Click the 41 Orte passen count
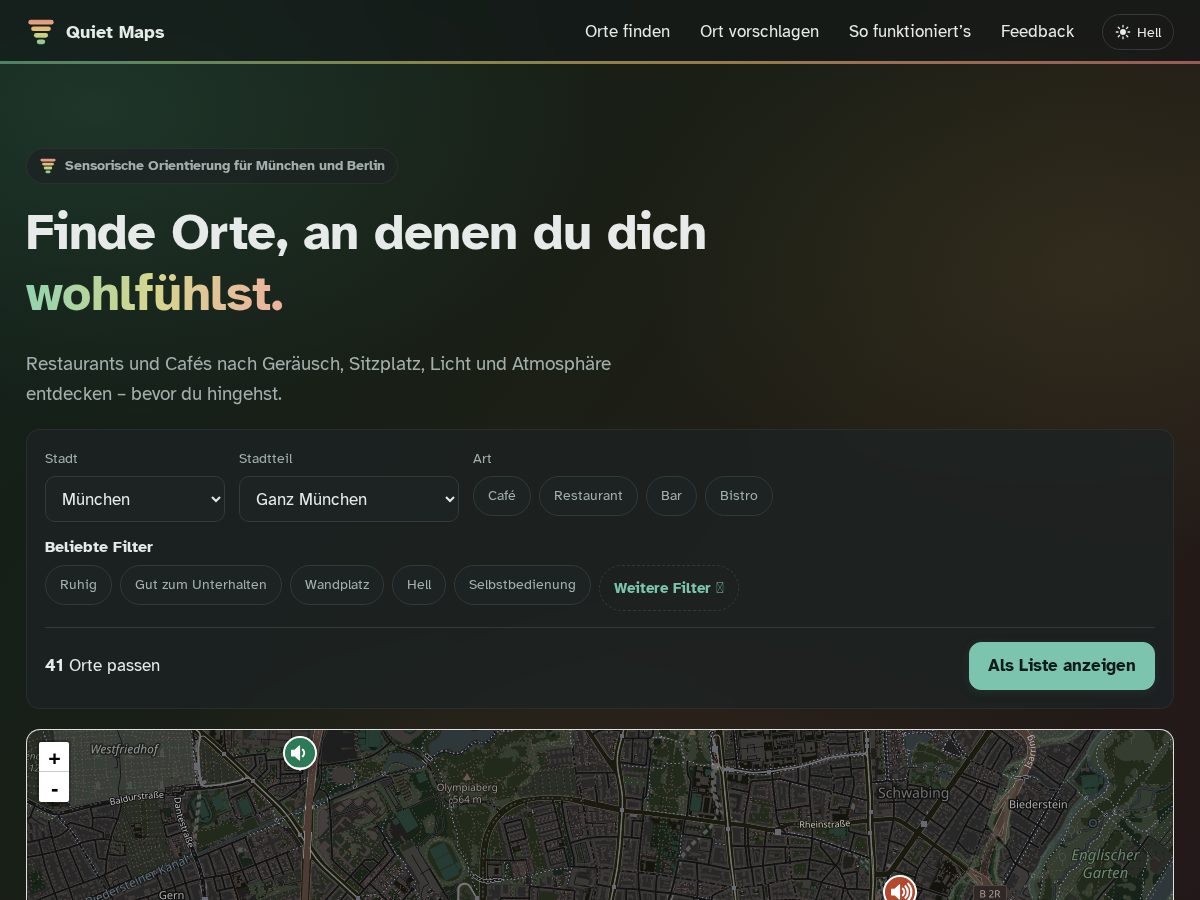 pos(102,666)
